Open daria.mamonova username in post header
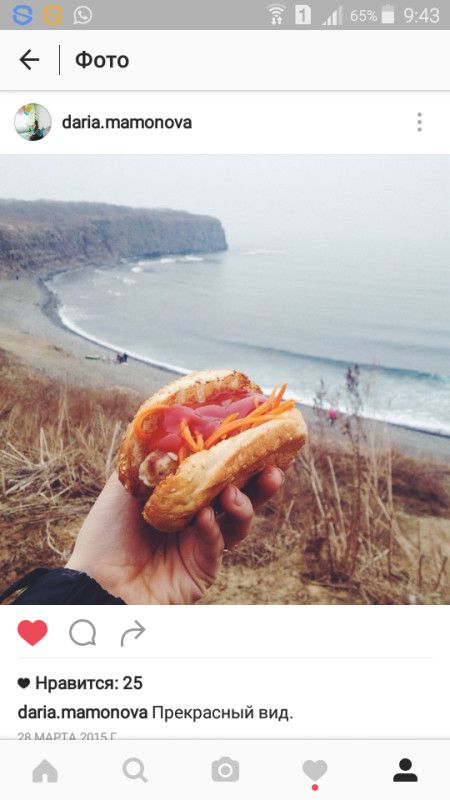Image resolution: width=450 pixels, height=800 pixels. [x=127, y=122]
